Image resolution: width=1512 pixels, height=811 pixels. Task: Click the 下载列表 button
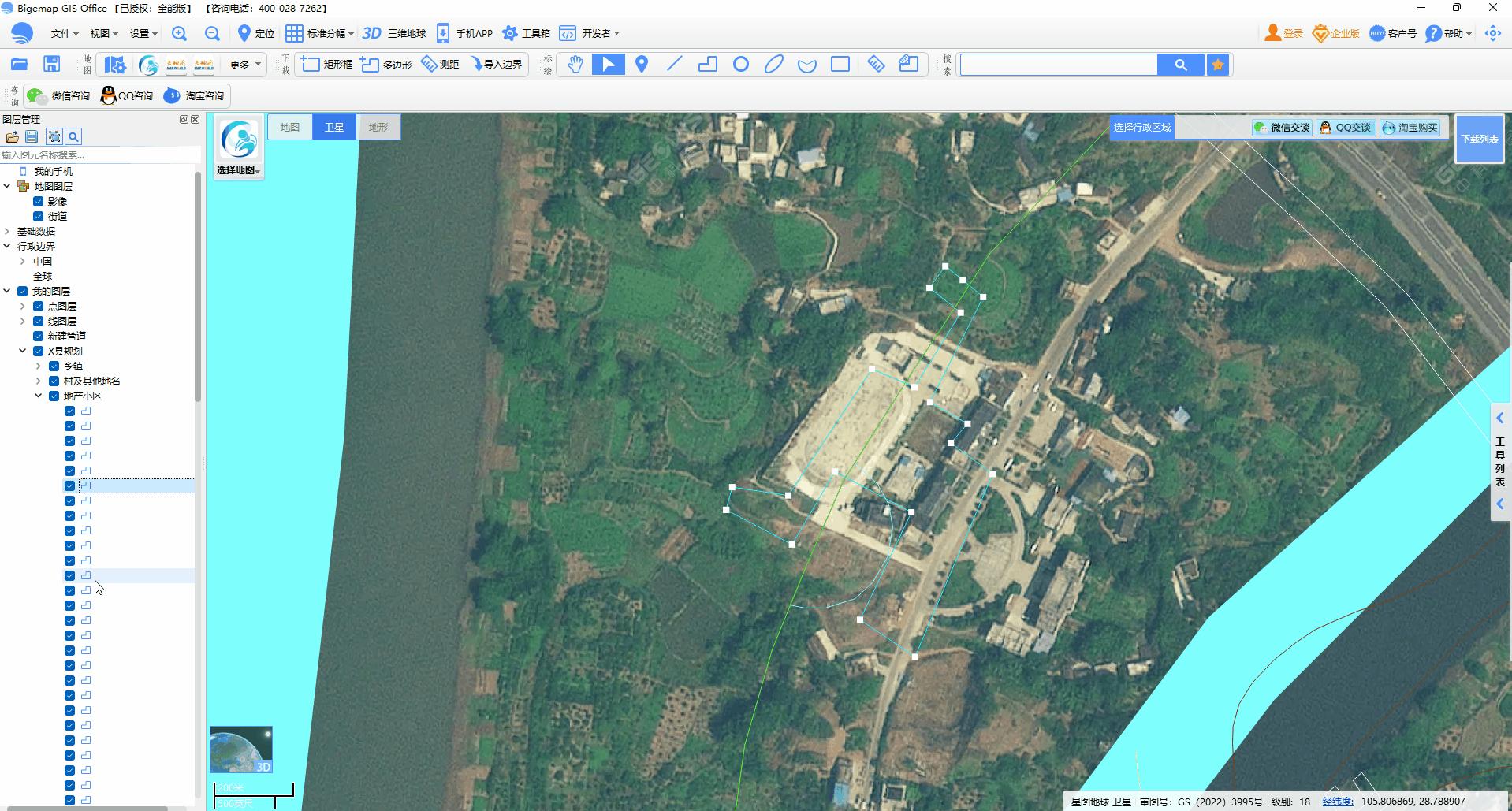click(x=1479, y=139)
